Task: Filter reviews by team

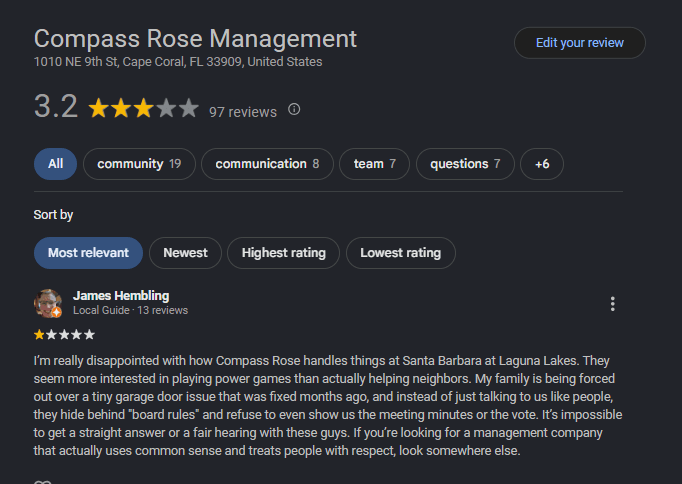Action: (x=374, y=164)
